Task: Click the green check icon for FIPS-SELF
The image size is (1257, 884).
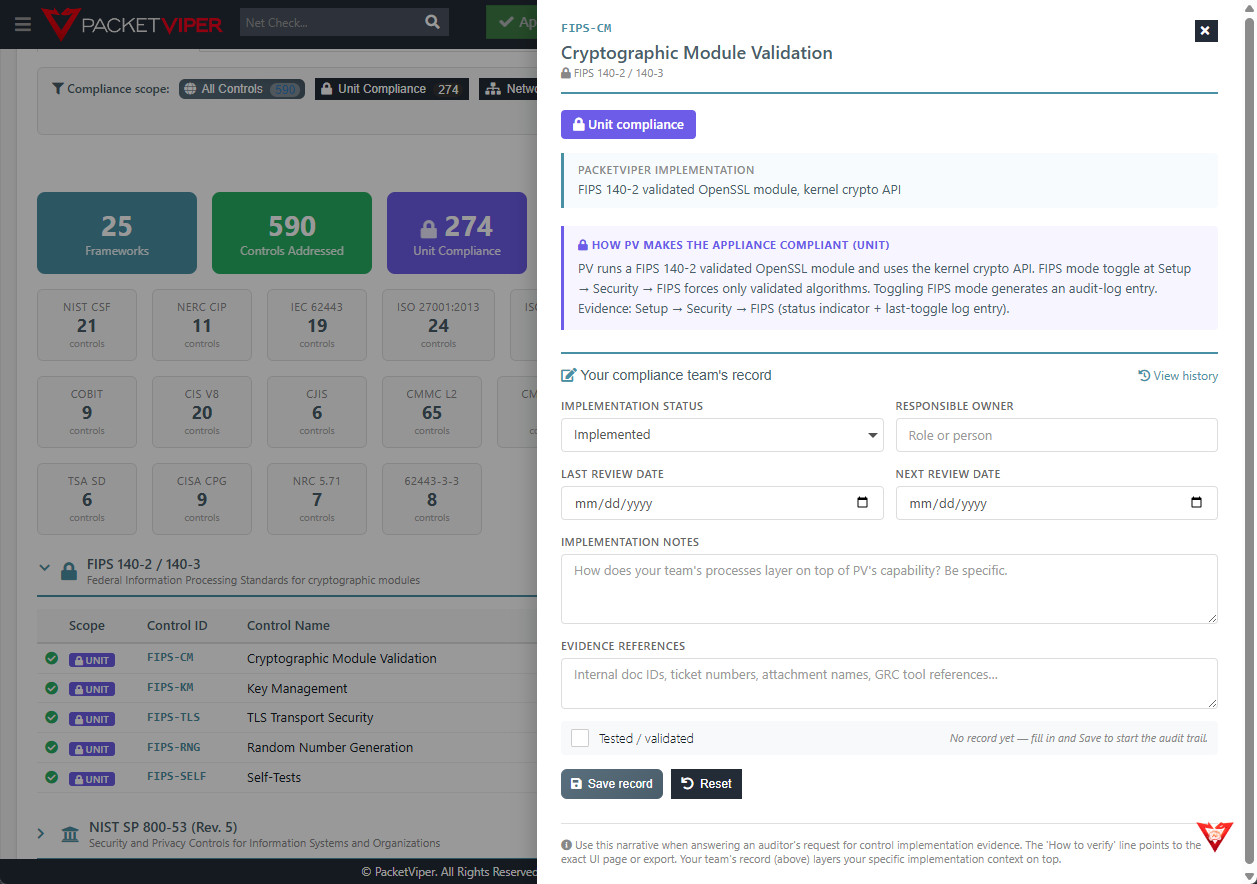Action: coord(51,777)
